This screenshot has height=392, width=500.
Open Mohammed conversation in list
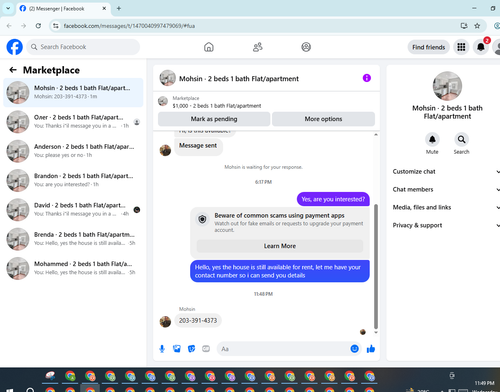(x=73, y=268)
